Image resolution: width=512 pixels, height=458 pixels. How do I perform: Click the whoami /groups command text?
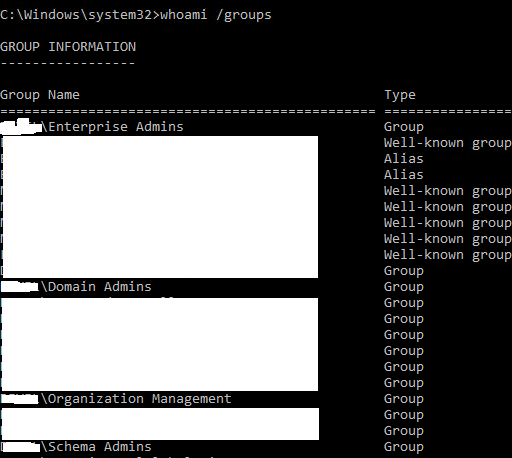tap(216, 15)
